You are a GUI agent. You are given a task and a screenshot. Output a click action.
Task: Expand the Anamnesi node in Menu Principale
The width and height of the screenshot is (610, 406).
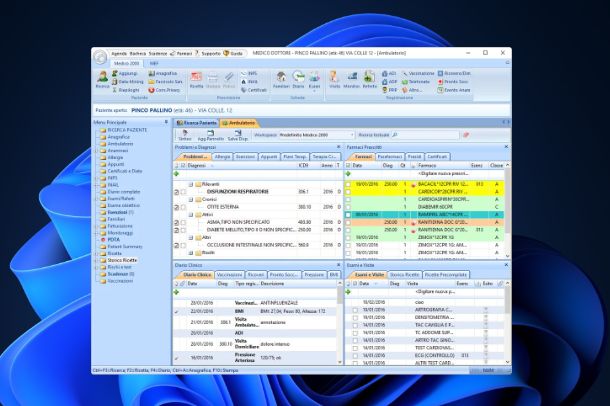click(x=97, y=151)
